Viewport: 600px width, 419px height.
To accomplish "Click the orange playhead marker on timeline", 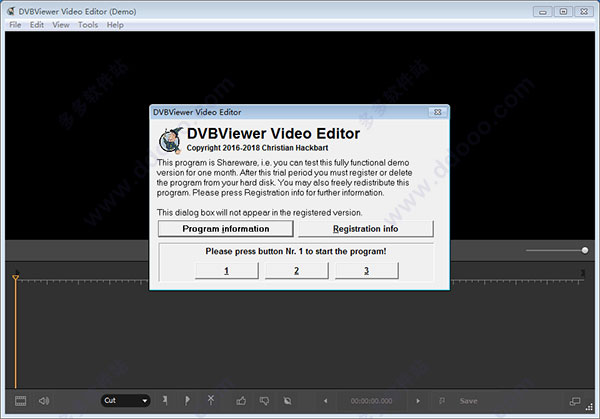I will (x=15, y=277).
